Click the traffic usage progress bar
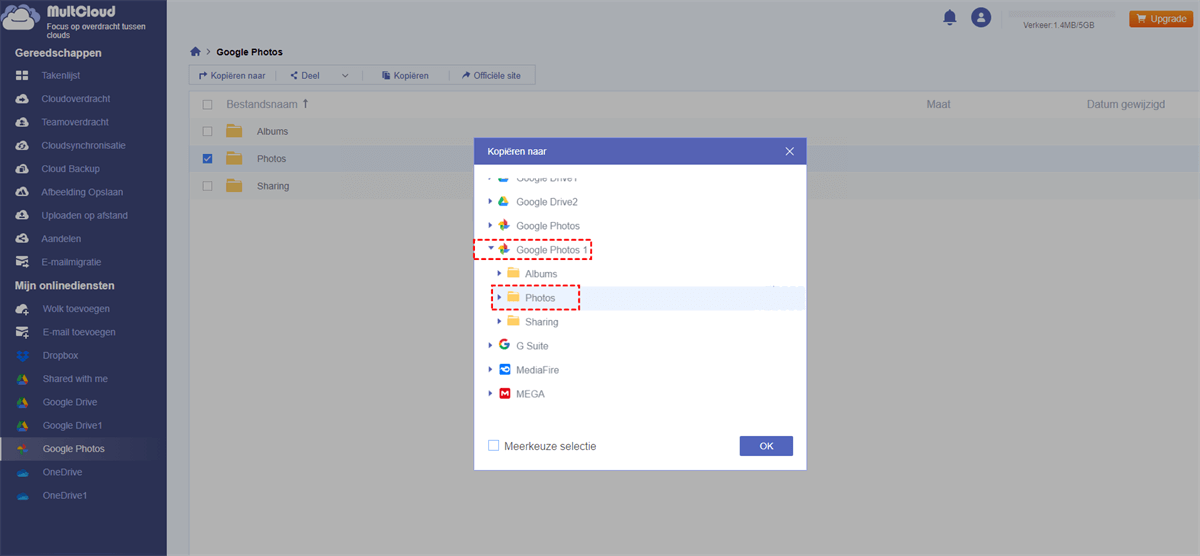This screenshot has width=1200, height=556. tap(1060, 14)
